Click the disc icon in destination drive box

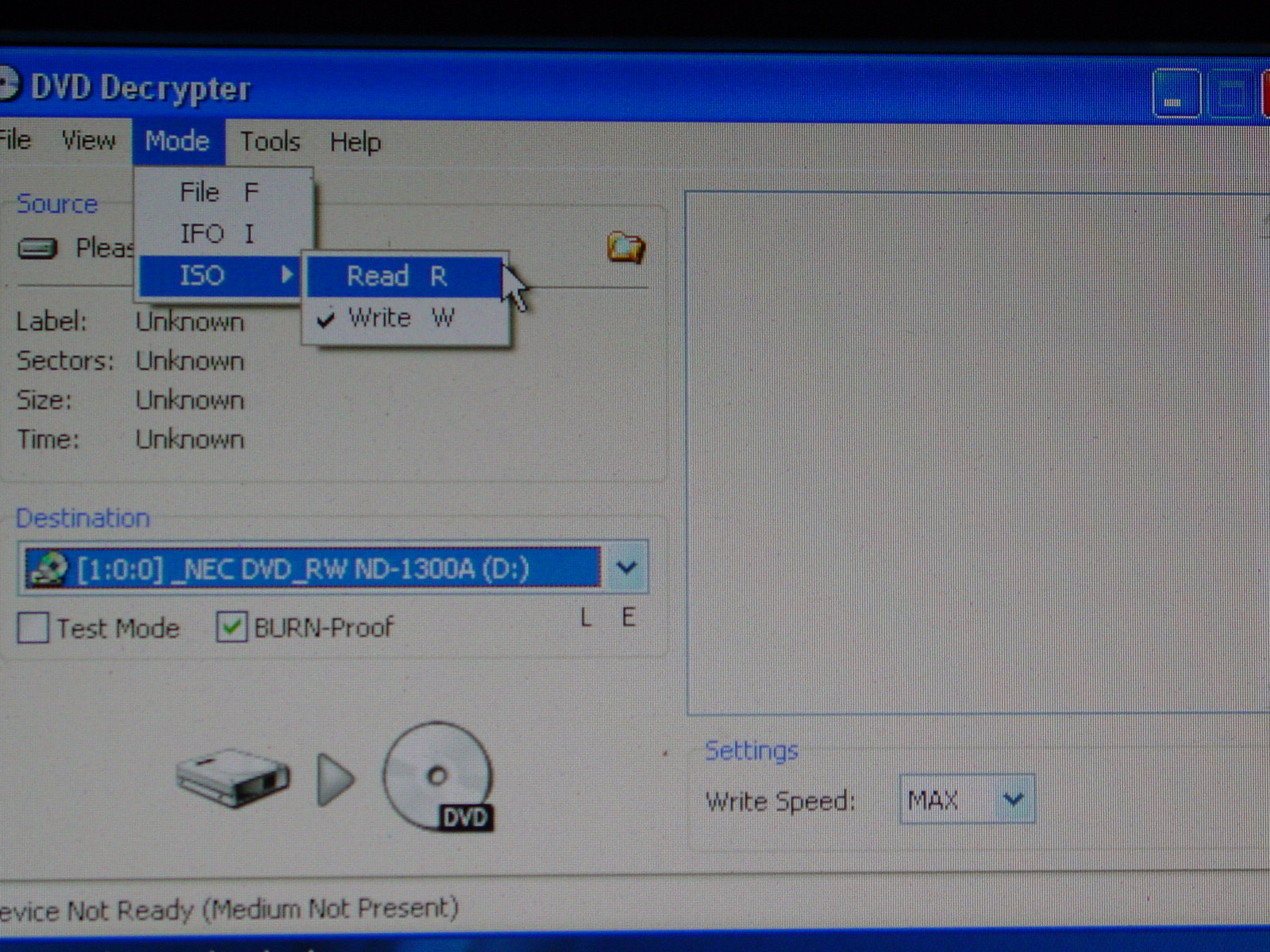(48, 568)
